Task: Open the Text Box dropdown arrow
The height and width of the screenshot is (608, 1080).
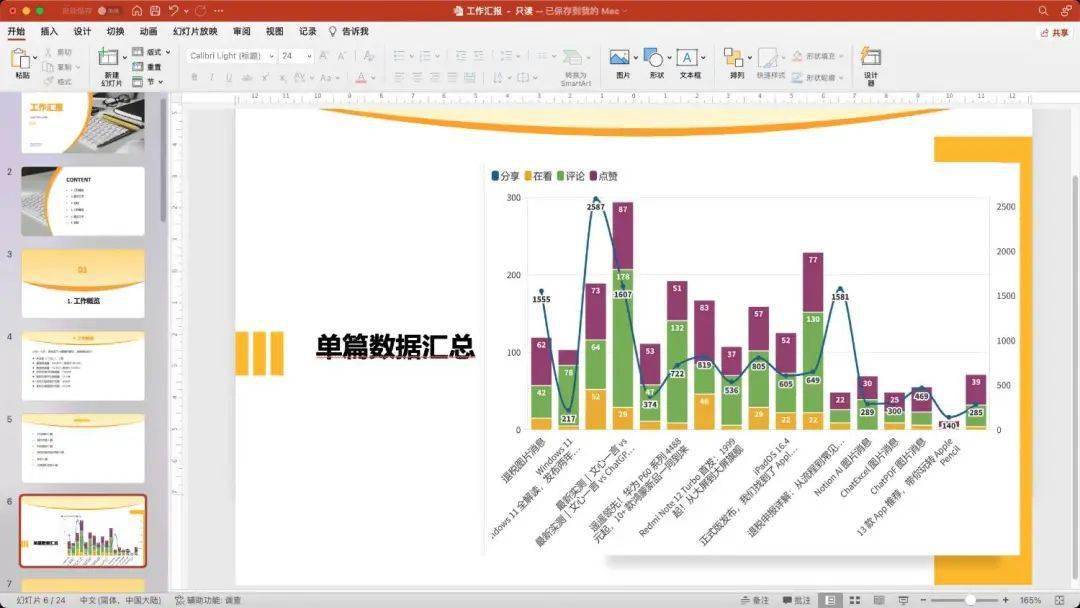Action: pyautogui.click(x=703, y=58)
